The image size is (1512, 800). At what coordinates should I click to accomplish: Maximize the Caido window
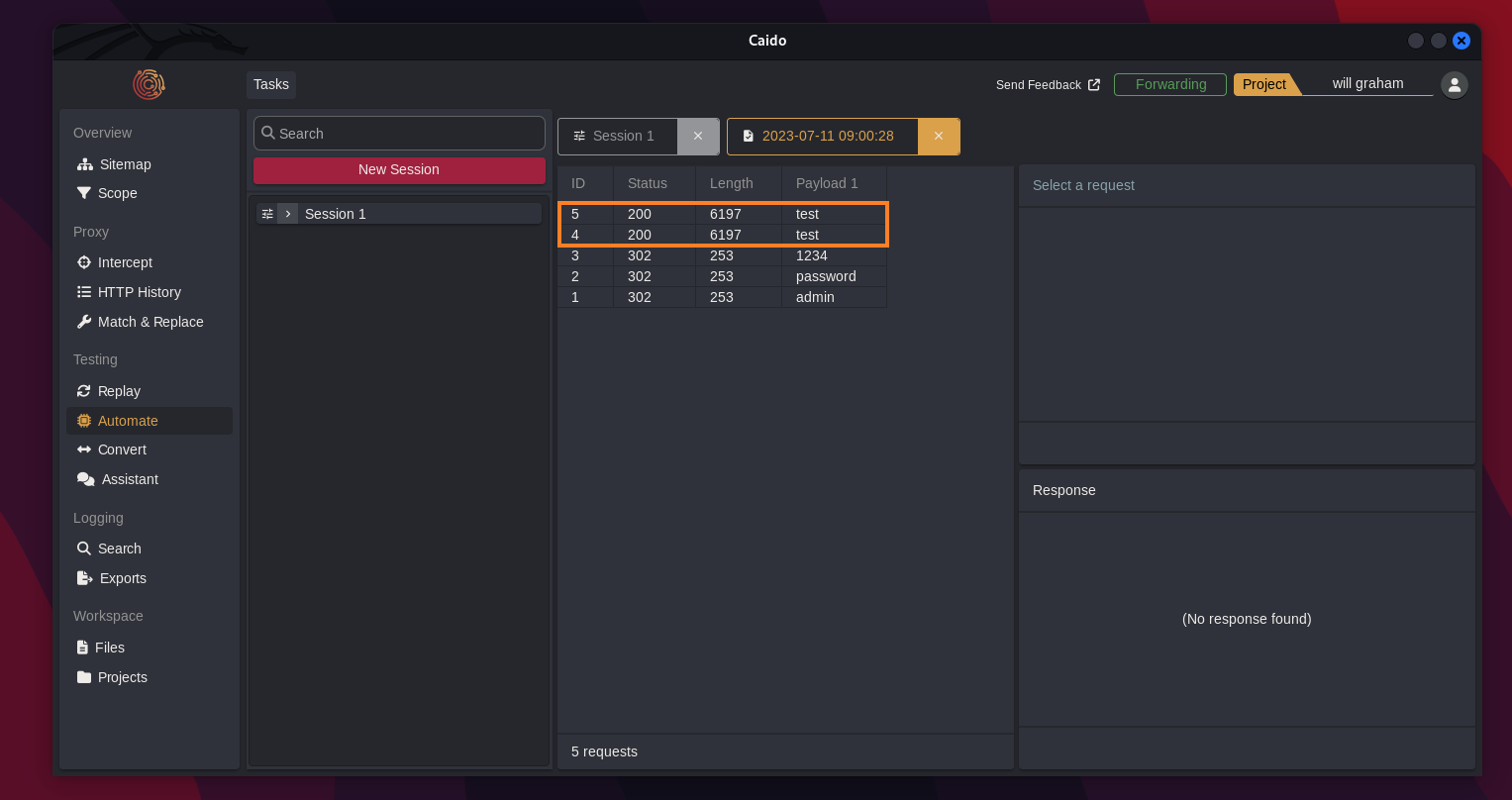coord(1439,41)
